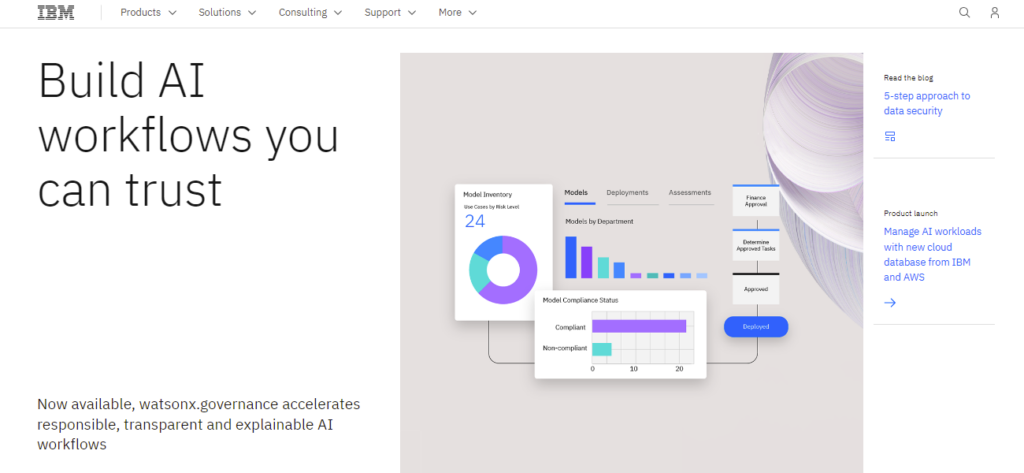
Task: Click the Deployed button in illustration
Action: click(x=756, y=327)
